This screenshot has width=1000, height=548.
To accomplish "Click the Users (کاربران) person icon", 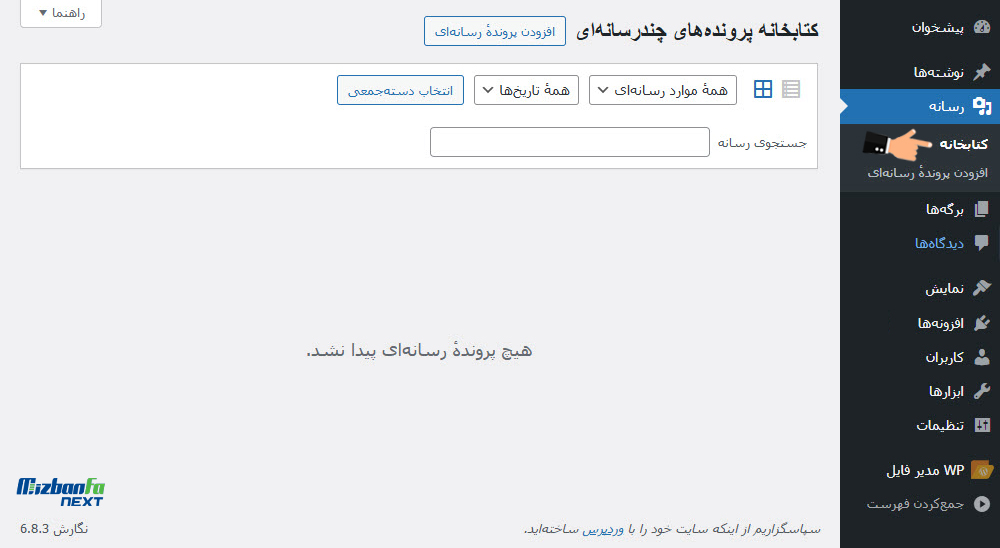I will 982,357.
